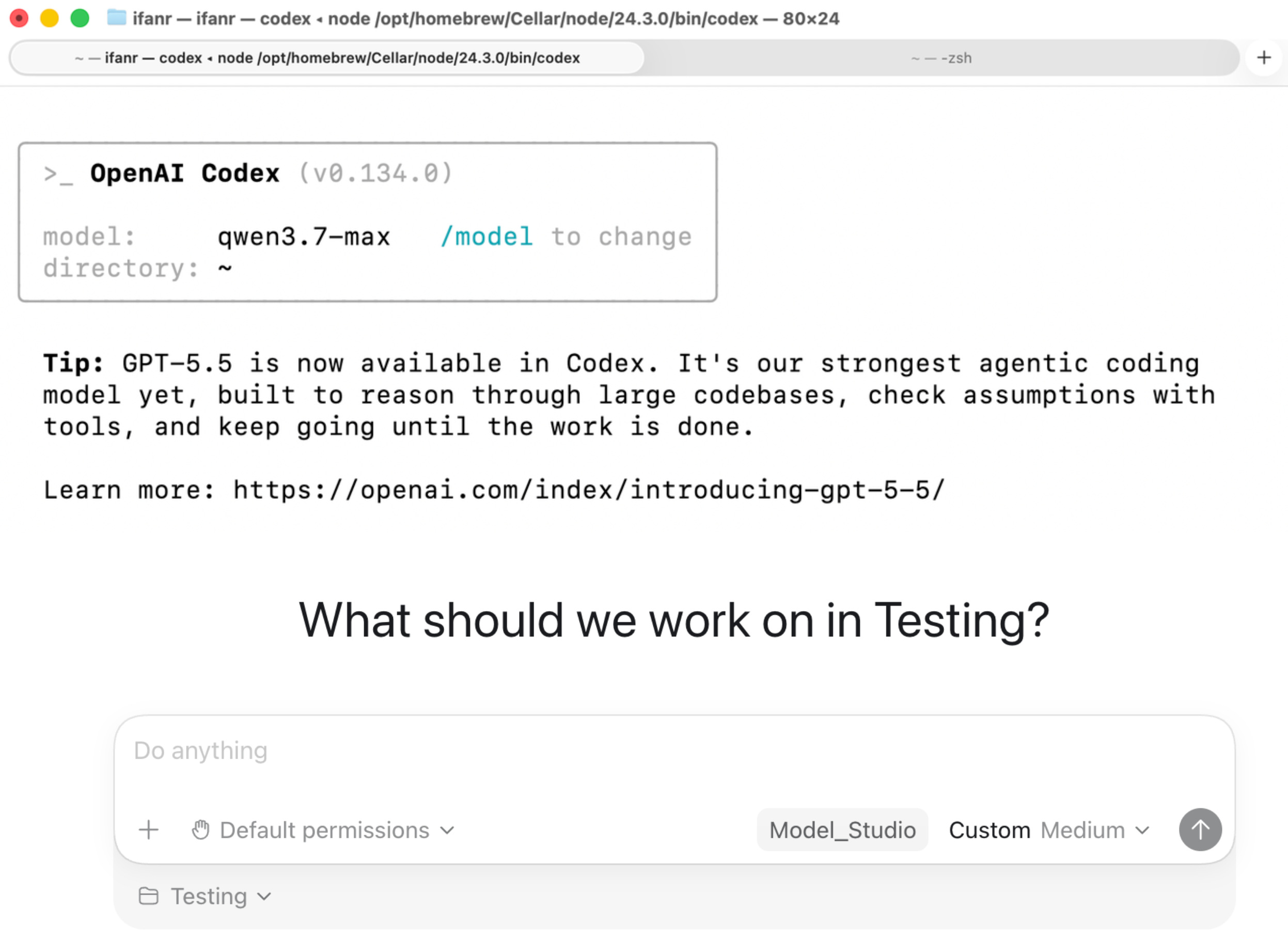
Task: Click the yellow minimize window button
Action: 50,18
